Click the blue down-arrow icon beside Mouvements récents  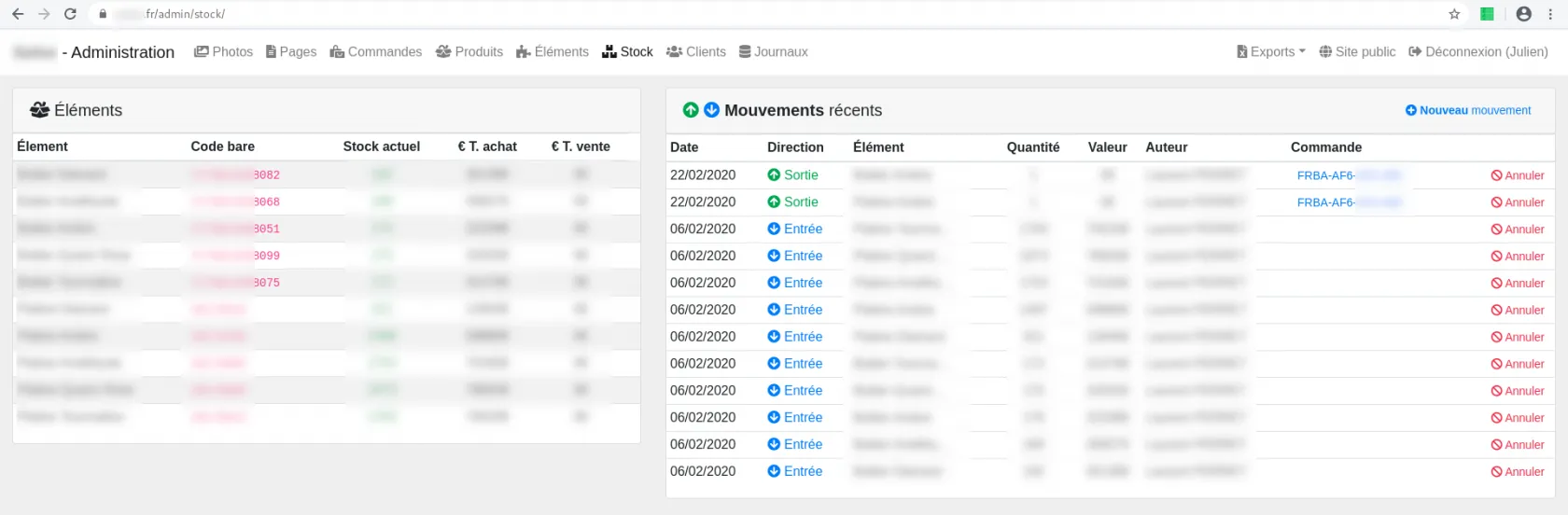point(711,110)
